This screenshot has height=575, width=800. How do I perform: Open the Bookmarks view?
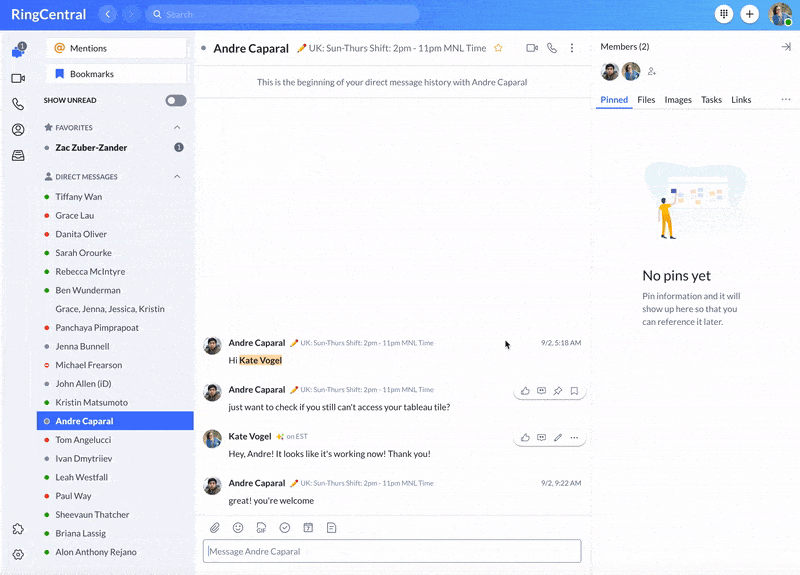point(115,74)
